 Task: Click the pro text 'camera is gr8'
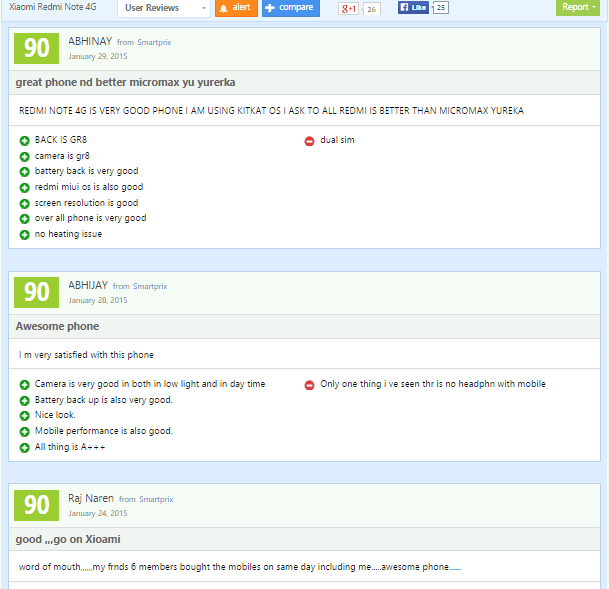tap(62, 156)
